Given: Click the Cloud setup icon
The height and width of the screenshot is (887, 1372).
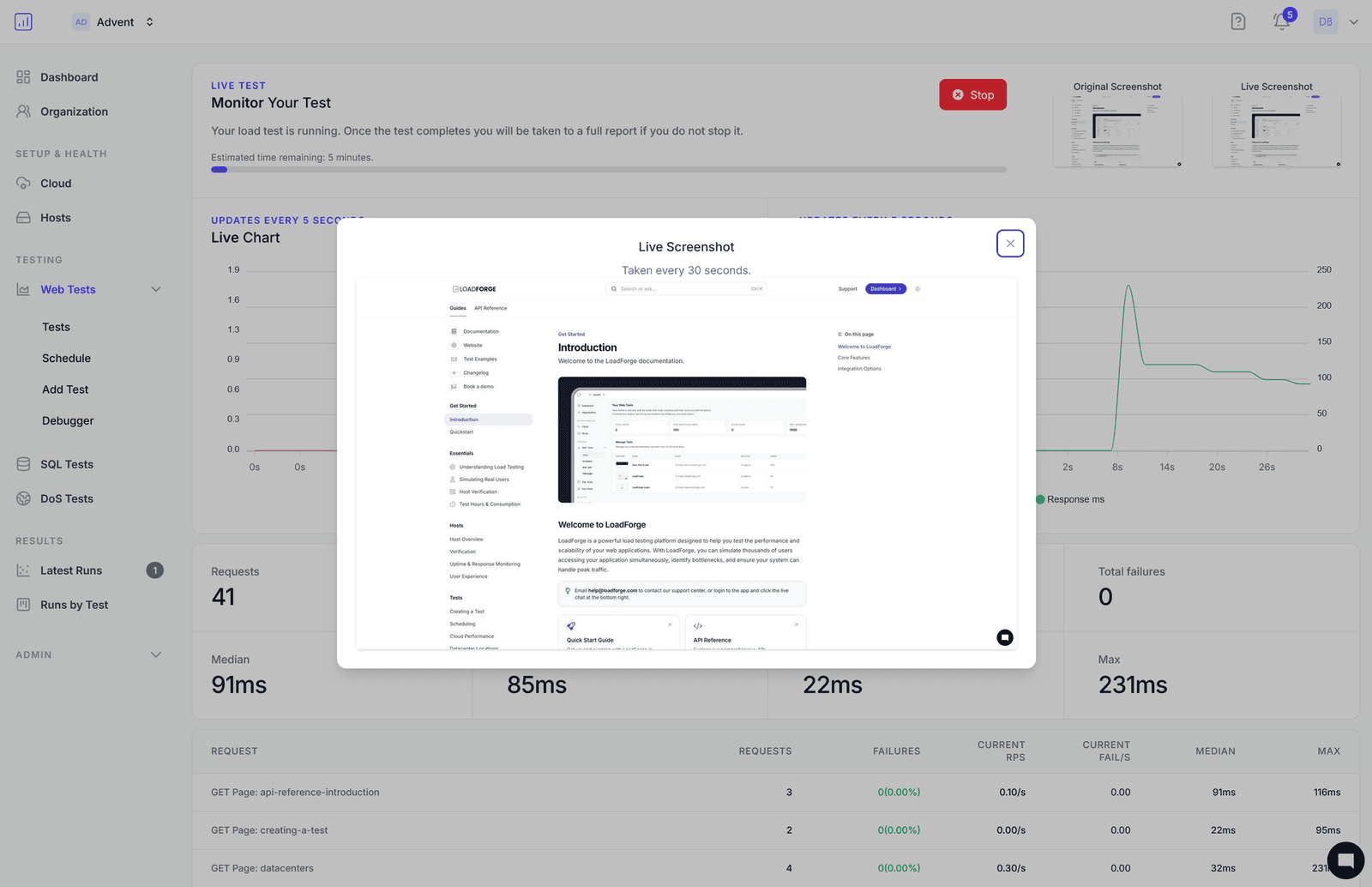Looking at the screenshot, I should coord(24,183).
